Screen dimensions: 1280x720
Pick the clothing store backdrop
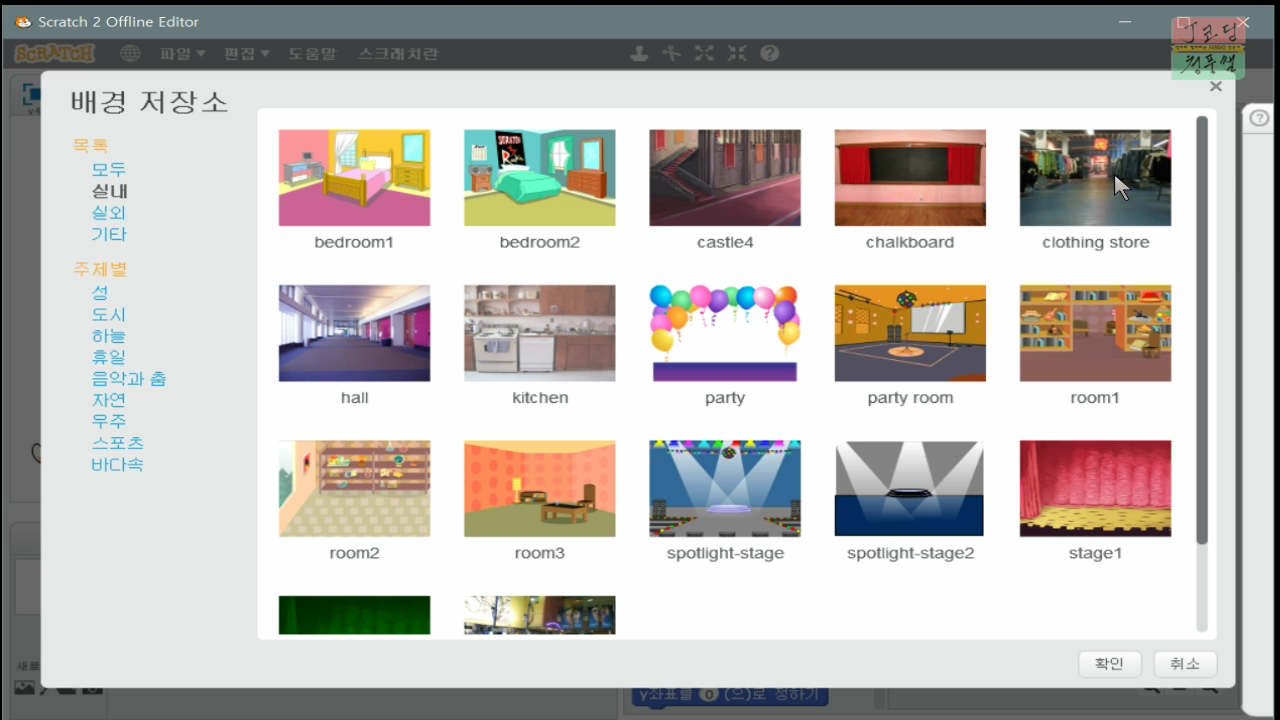1095,178
